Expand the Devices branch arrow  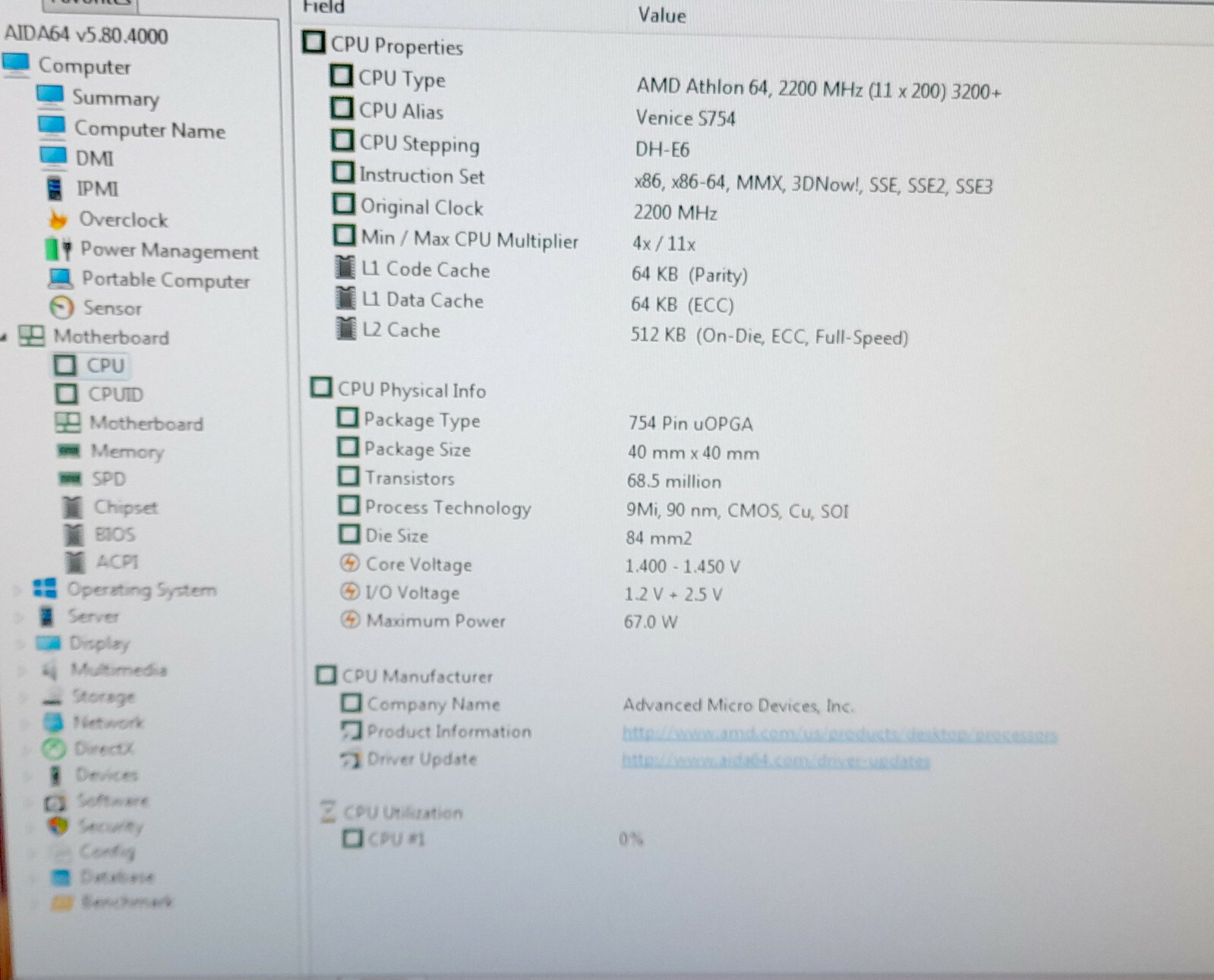(30, 775)
